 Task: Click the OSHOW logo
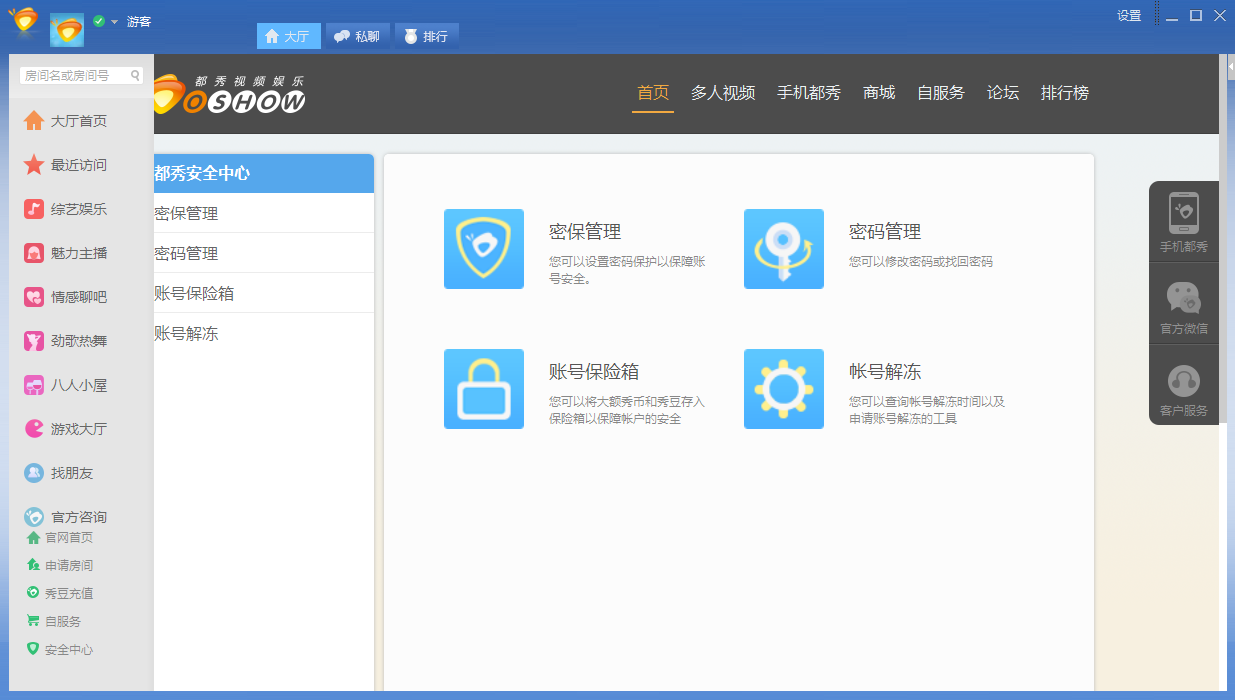click(230, 94)
